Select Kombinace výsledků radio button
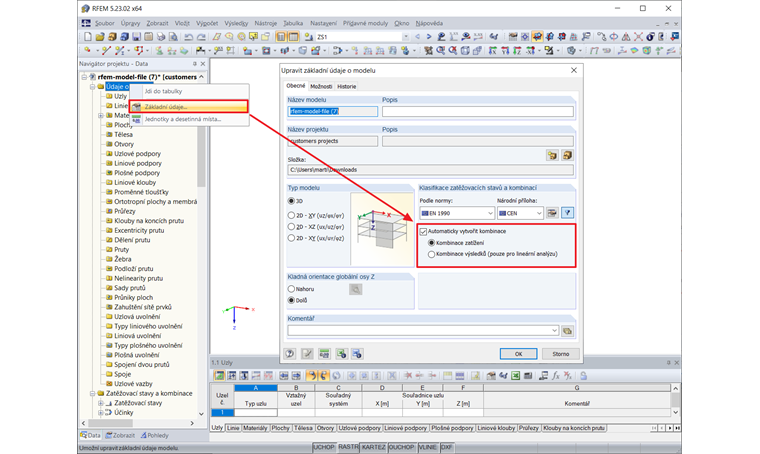Viewport: 760px width, 454px height. coord(431,254)
